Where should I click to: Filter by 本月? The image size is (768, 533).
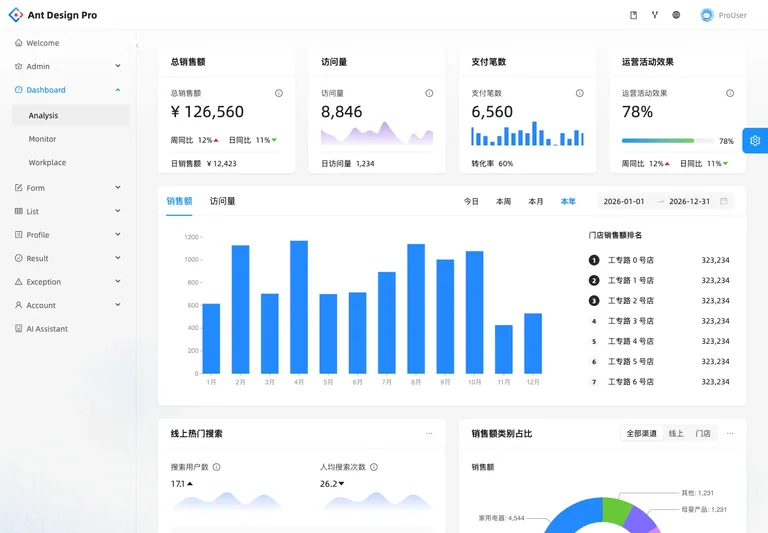[x=536, y=201]
